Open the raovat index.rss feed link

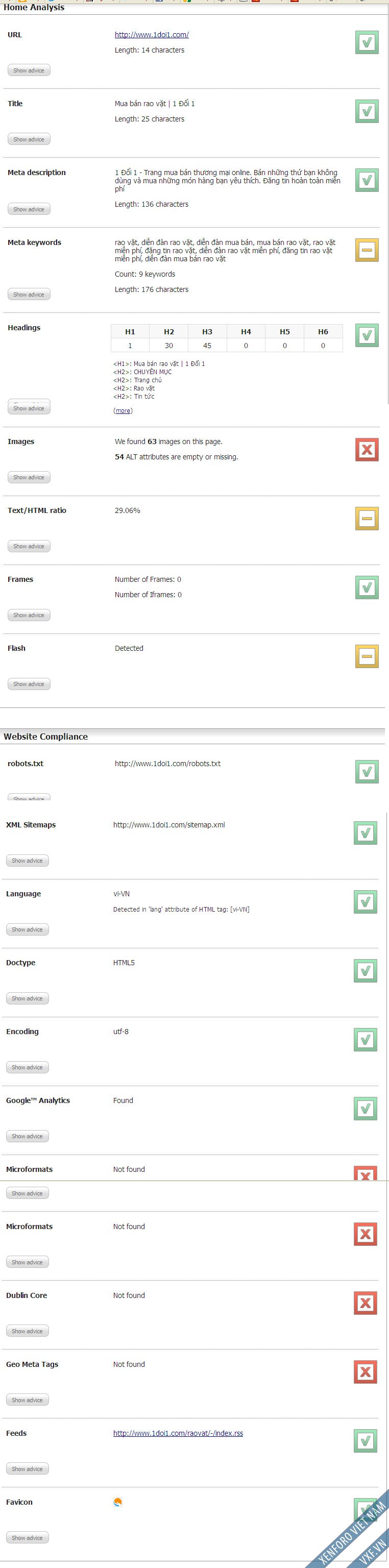(178, 1433)
